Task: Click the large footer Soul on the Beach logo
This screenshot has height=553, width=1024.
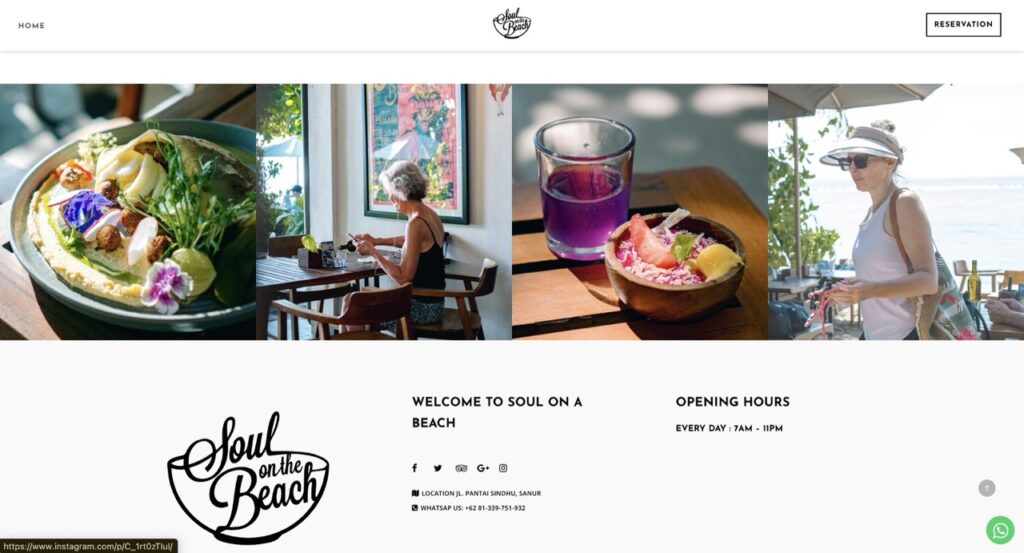Action: pyautogui.click(x=248, y=477)
